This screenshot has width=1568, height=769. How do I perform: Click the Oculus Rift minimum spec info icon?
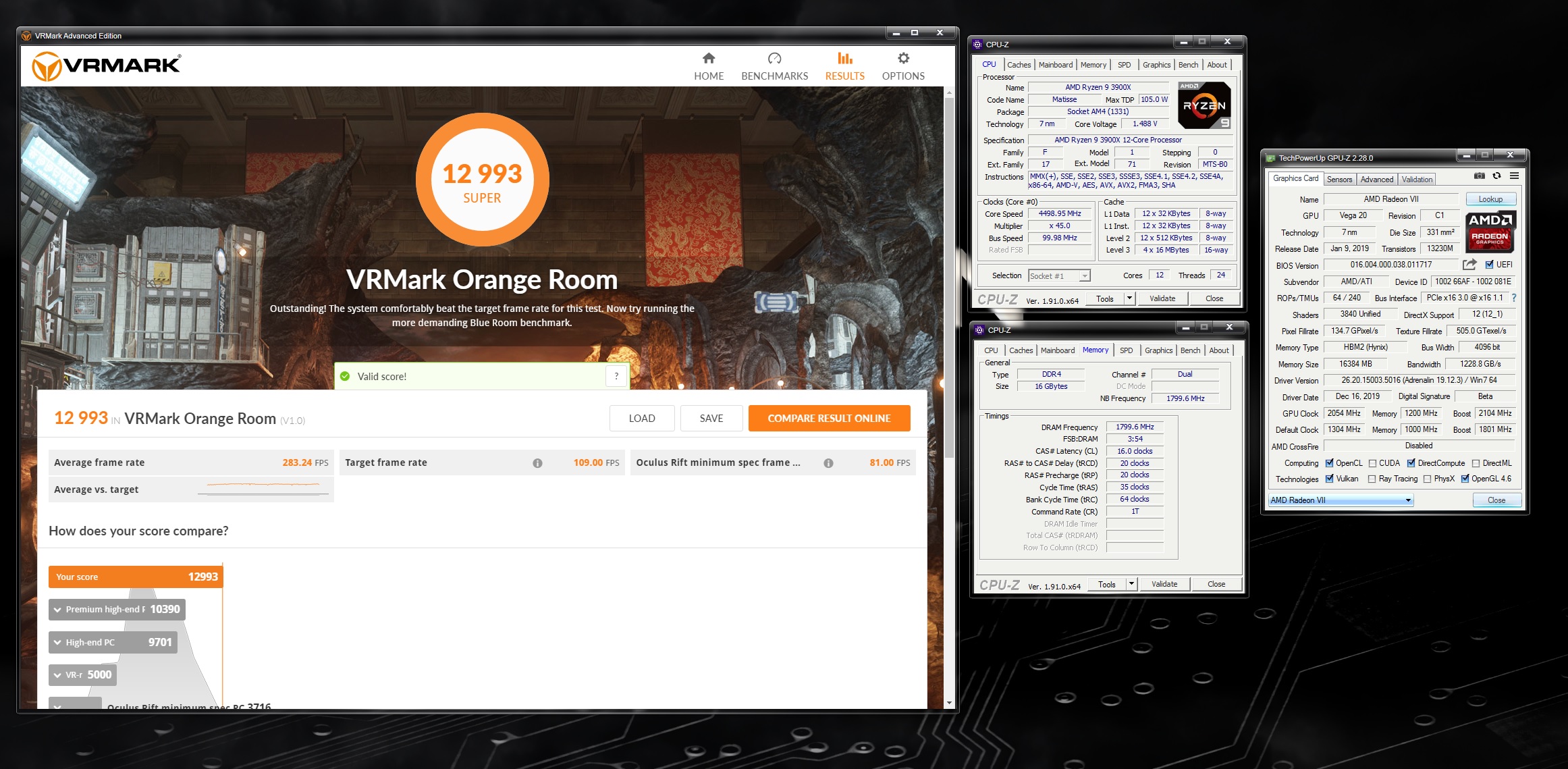[828, 463]
